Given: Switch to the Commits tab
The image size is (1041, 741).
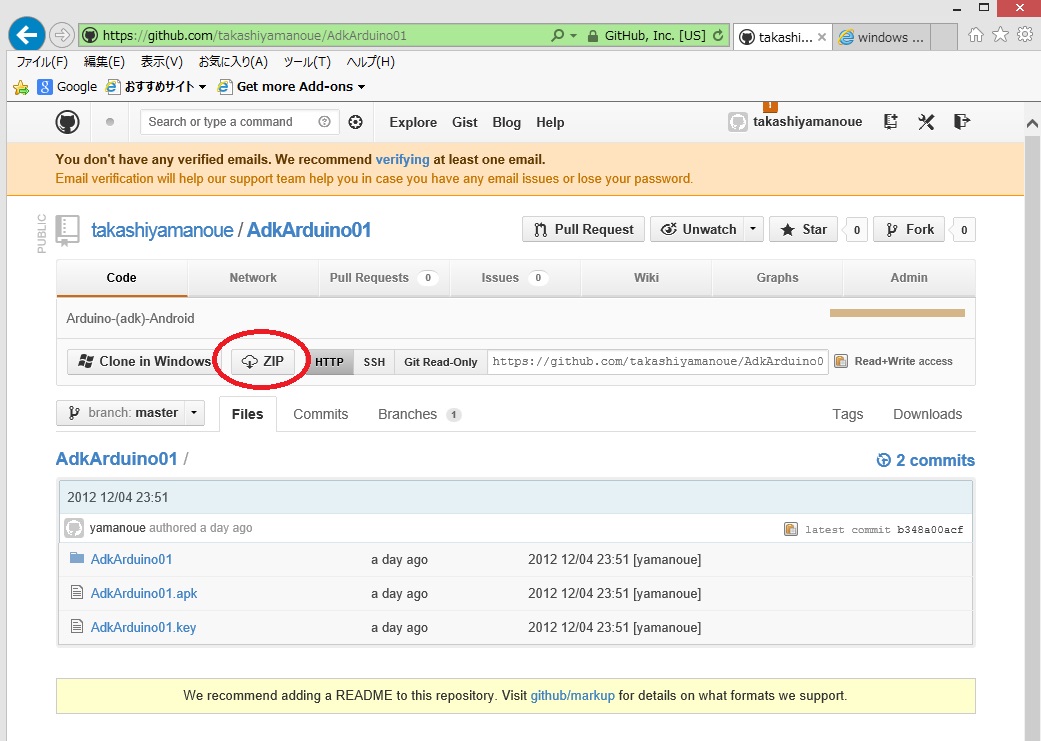Looking at the screenshot, I should pos(320,414).
